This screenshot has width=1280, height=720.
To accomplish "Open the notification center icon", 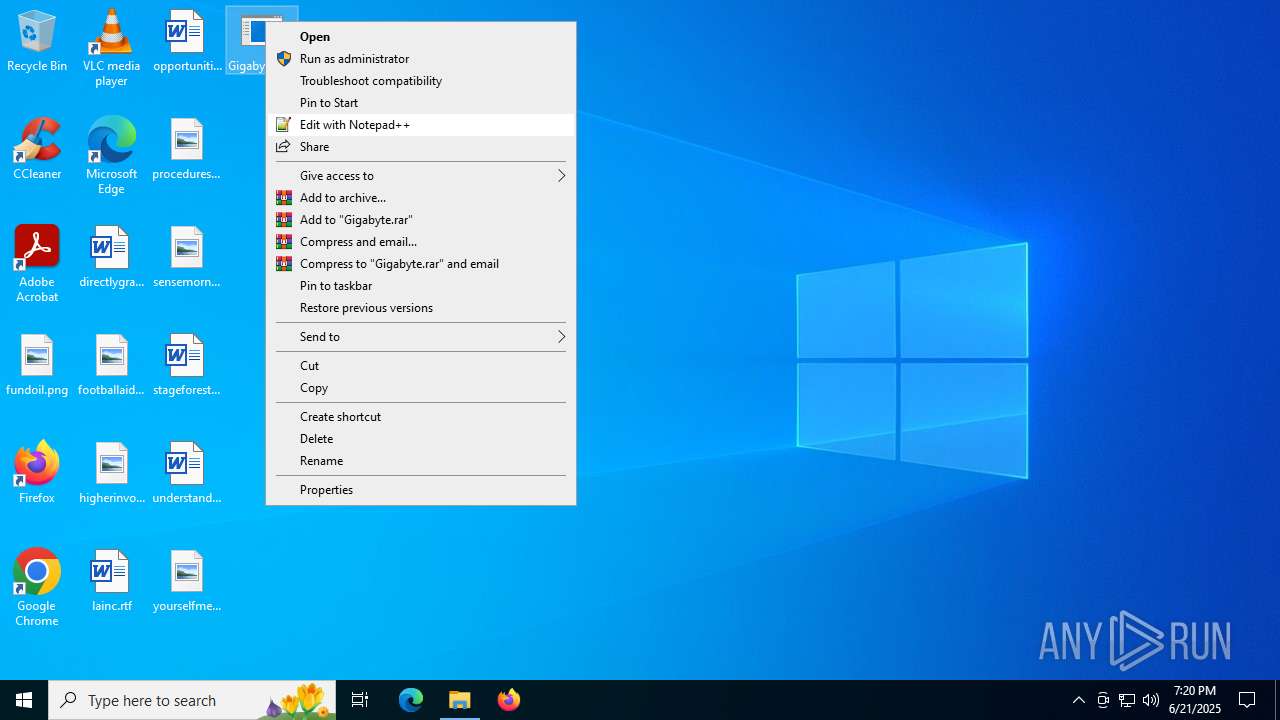I will 1247,700.
